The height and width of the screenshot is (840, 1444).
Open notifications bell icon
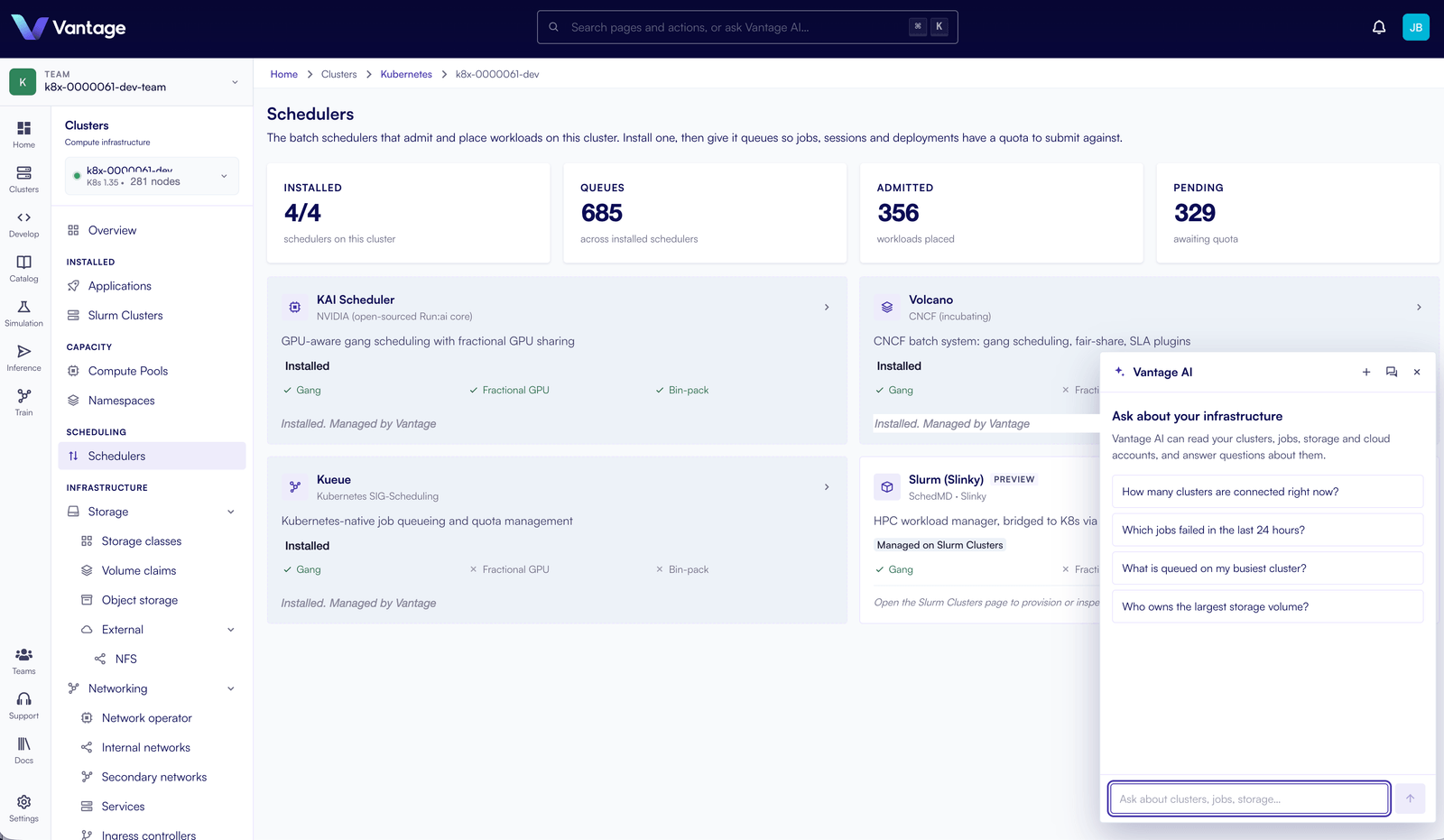[x=1379, y=28]
